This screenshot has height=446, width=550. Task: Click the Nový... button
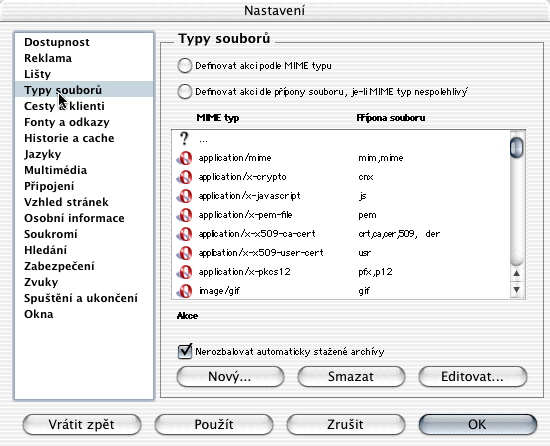(230, 377)
